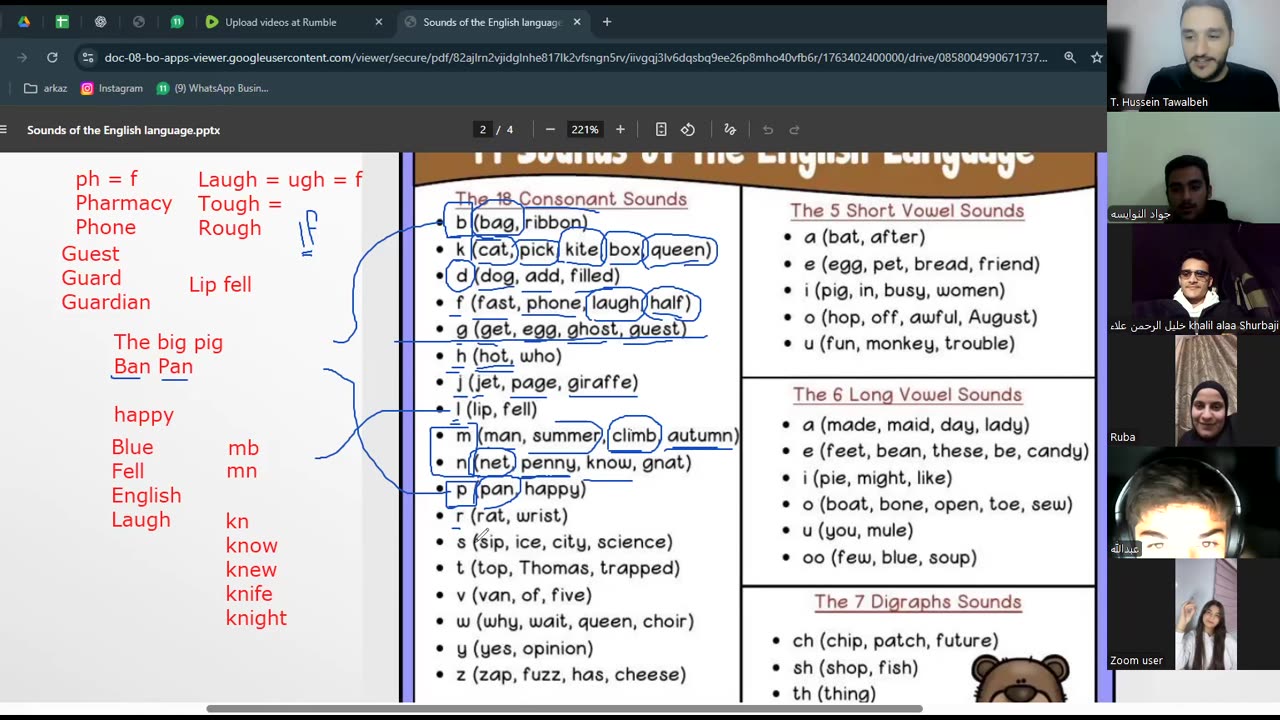Click the Sounds of the English language.pptx title

click(123, 130)
